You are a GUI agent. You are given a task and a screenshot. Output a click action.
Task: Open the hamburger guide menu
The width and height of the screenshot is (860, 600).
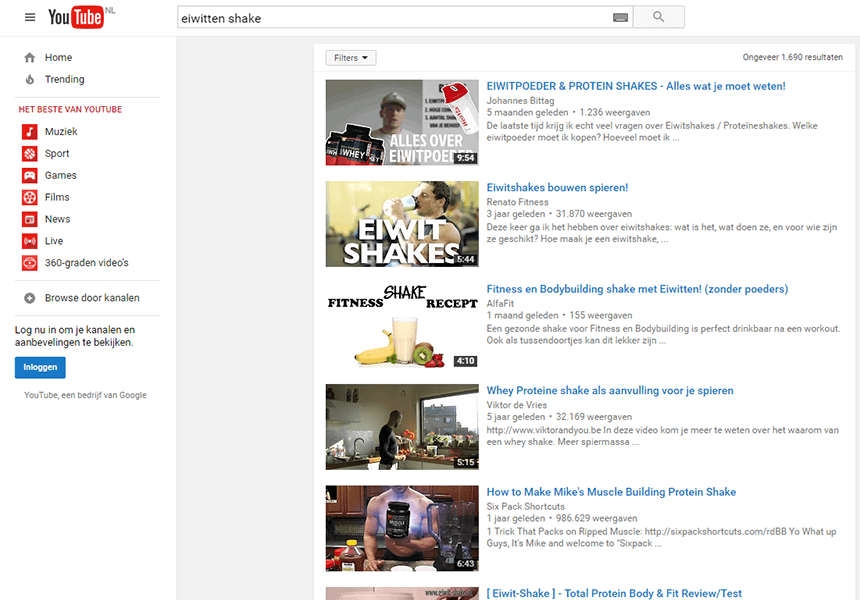coord(30,17)
